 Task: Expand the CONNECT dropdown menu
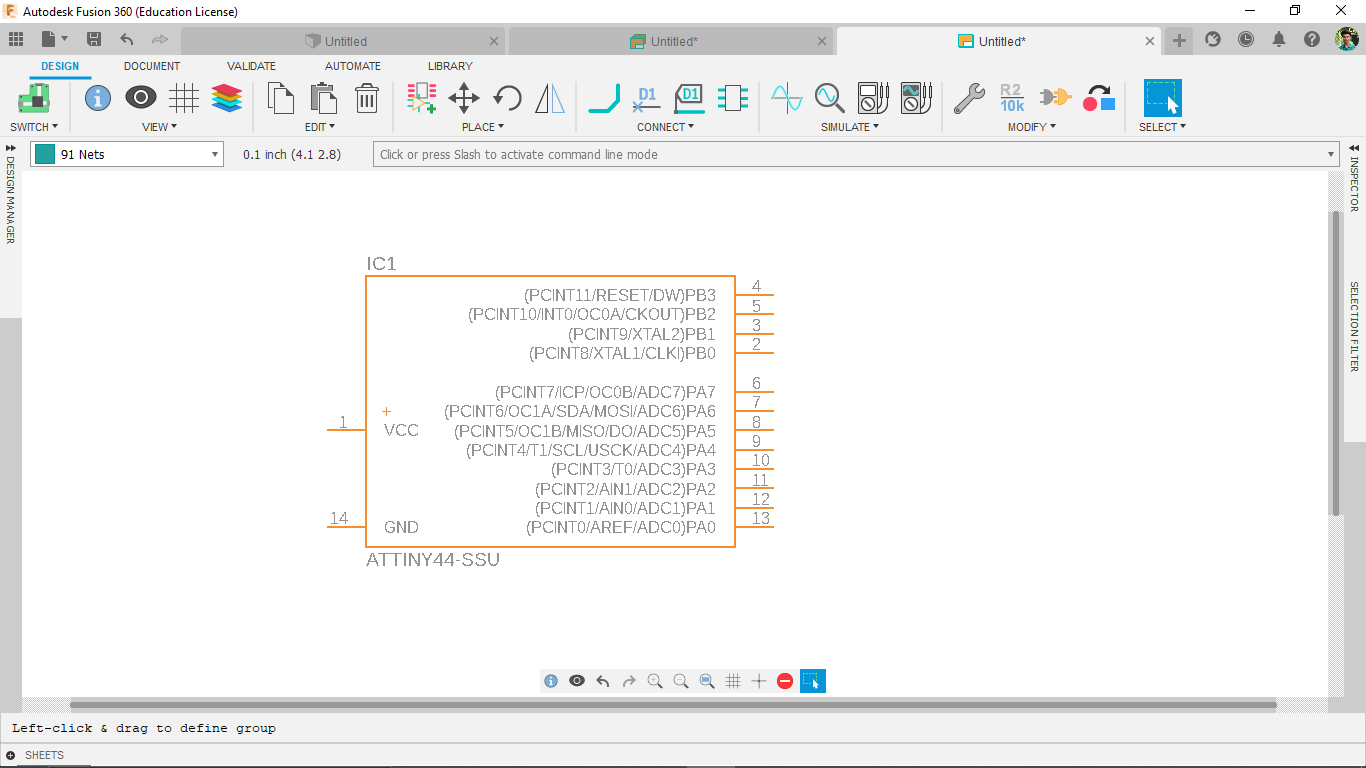665,127
